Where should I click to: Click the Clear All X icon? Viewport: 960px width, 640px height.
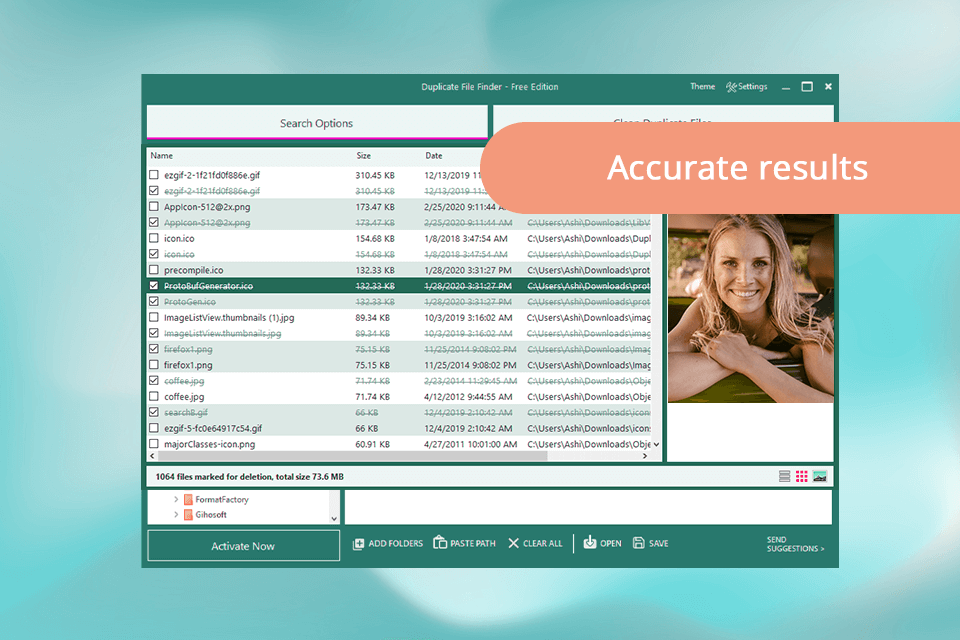[x=513, y=543]
